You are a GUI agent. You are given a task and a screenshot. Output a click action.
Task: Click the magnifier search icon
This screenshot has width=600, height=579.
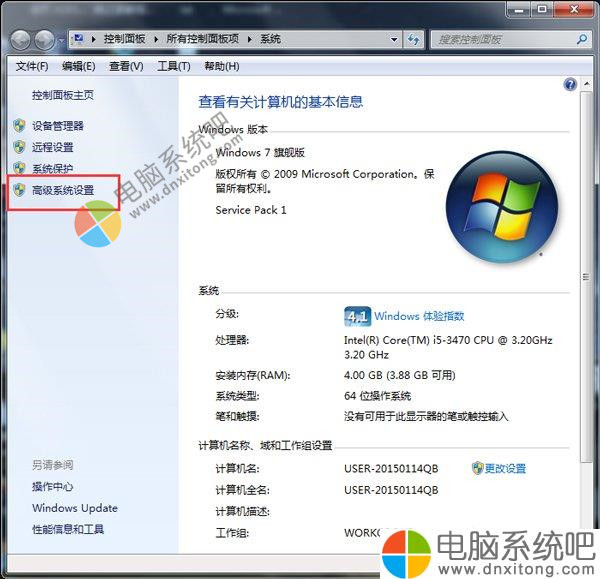(582, 39)
